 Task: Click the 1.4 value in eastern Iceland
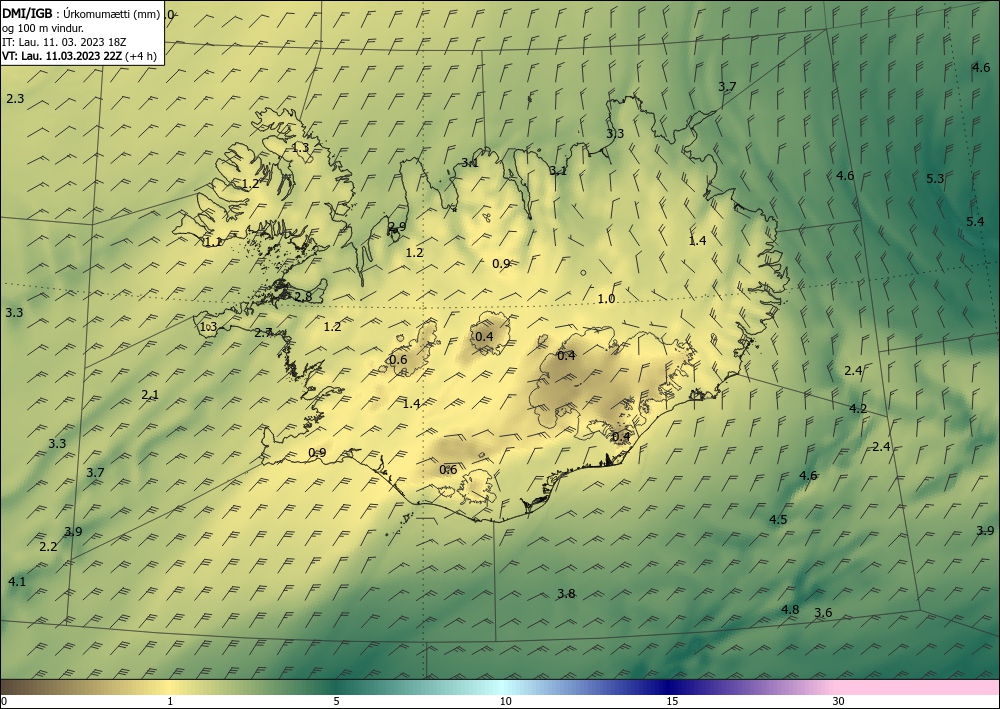698,240
